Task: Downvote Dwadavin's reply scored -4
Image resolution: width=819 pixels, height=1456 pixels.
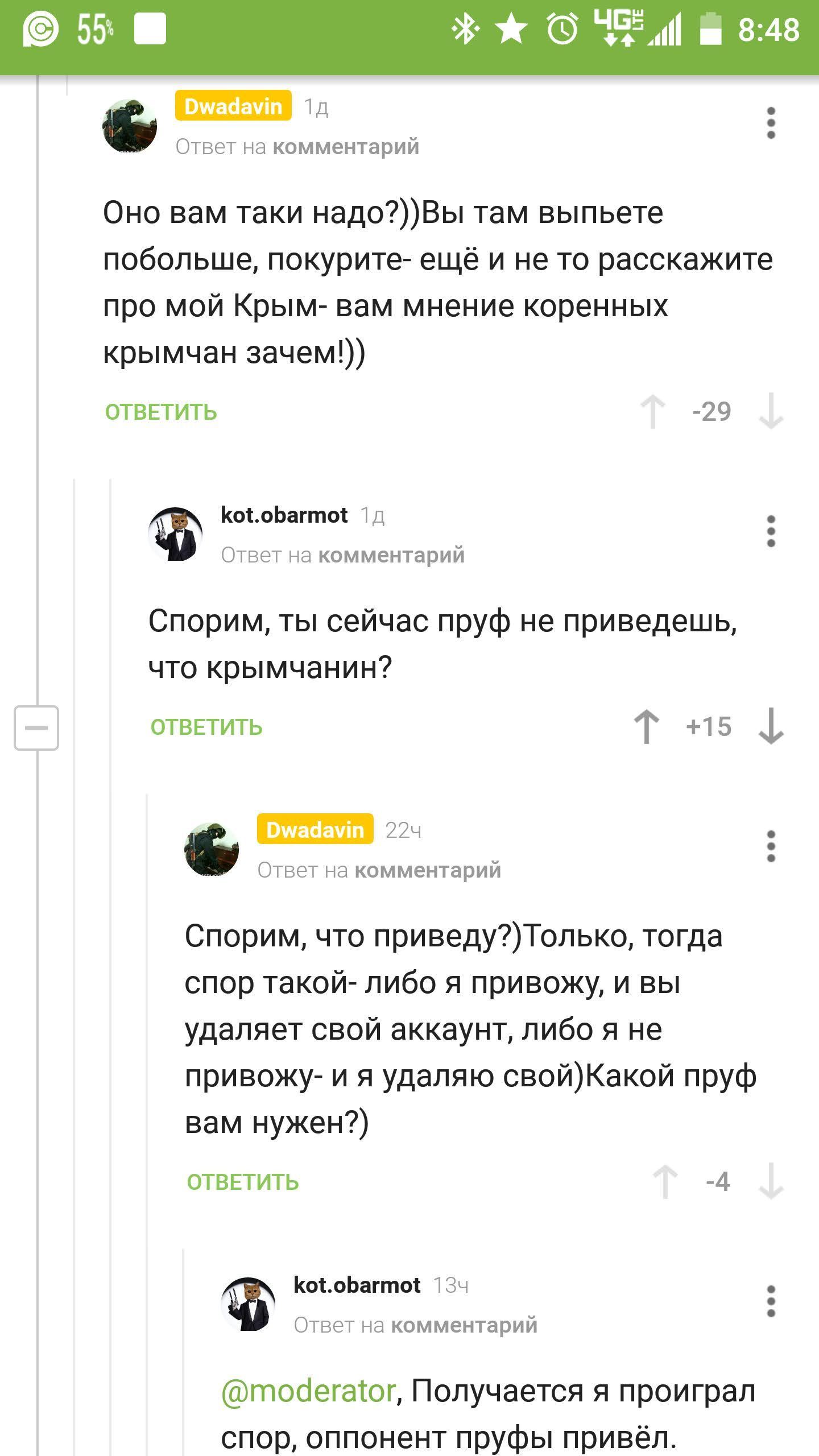Action: click(x=771, y=1182)
